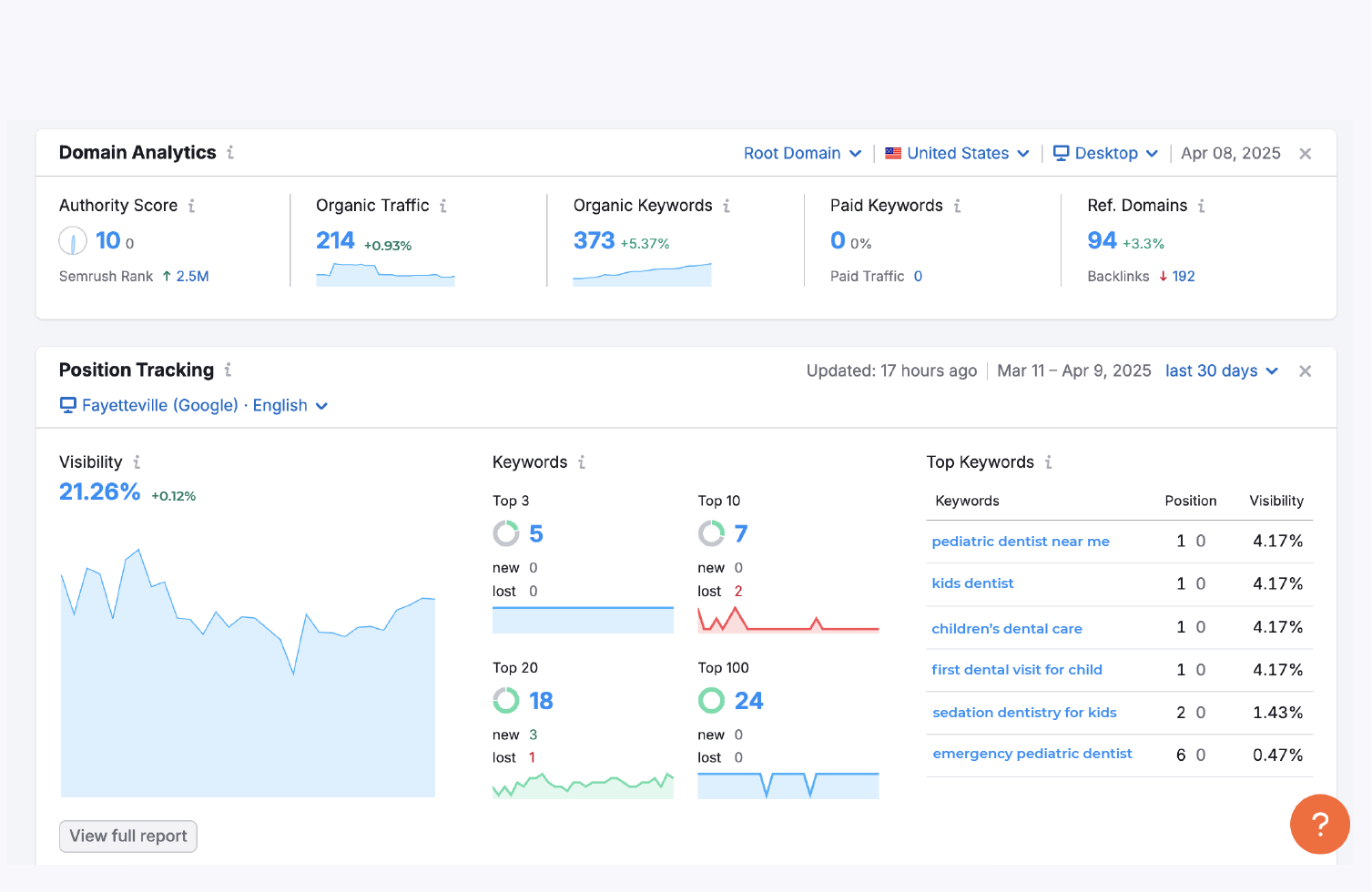Image resolution: width=1372 pixels, height=892 pixels.
Task: Click View full report button
Action: click(x=128, y=836)
